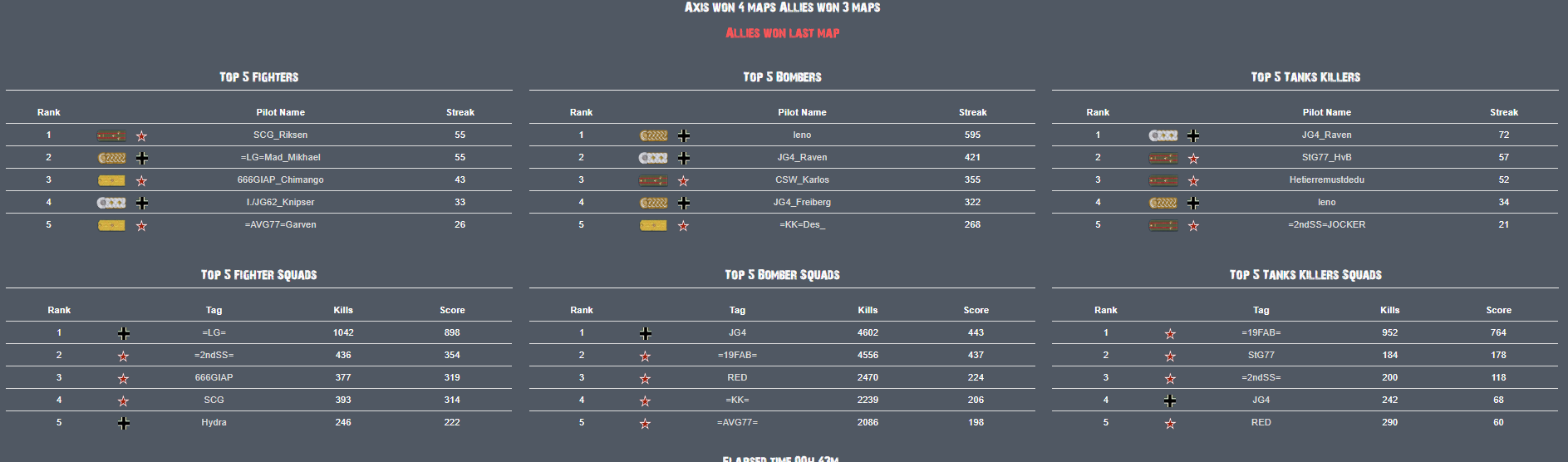The height and width of the screenshot is (462, 1568).
Task: Click the cross icon of the JG4 bomber squad
Action: pos(646,333)
